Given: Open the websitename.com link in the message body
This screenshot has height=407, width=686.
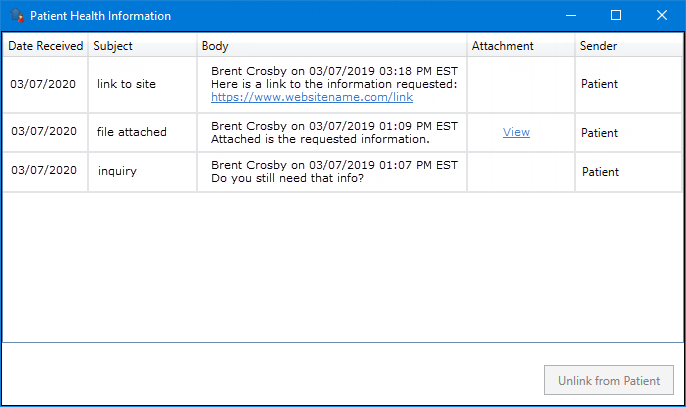Looking at the screenshot, I should 312,97.
